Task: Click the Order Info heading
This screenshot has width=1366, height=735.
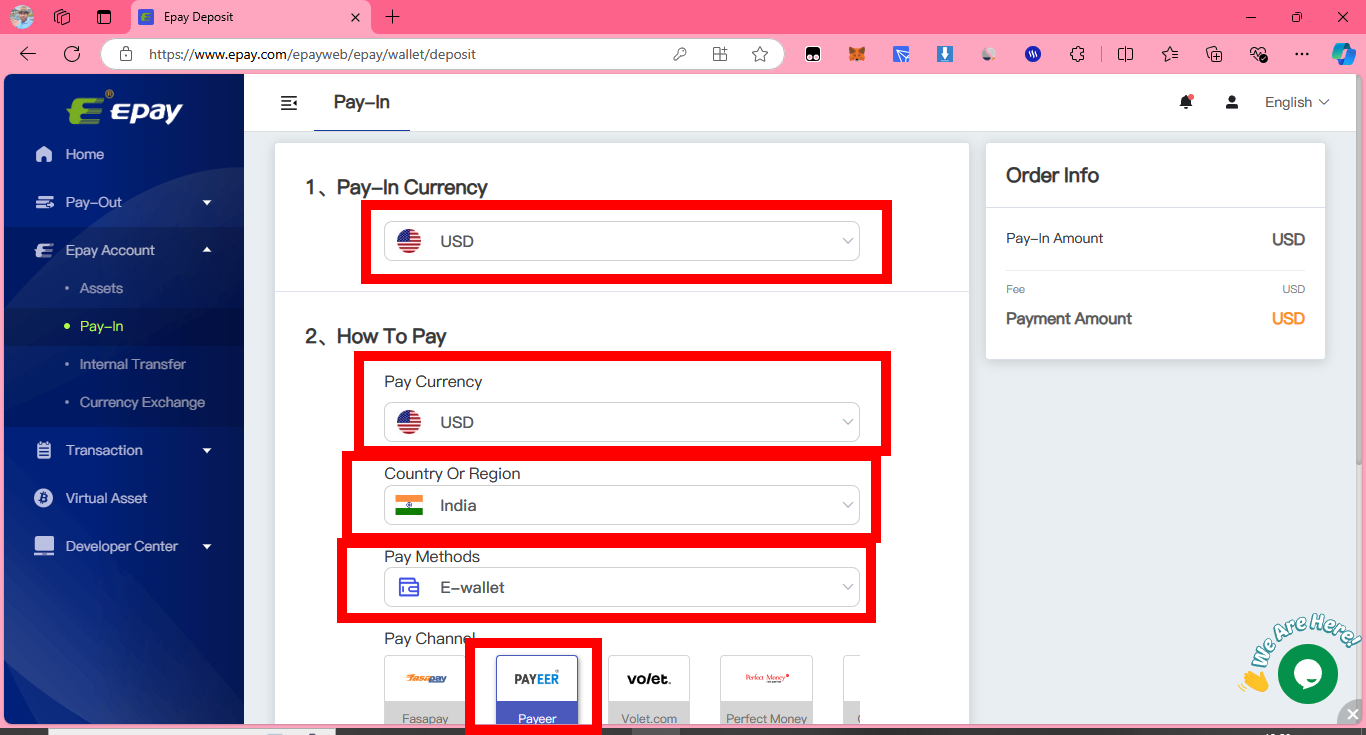Action: 1052,175
